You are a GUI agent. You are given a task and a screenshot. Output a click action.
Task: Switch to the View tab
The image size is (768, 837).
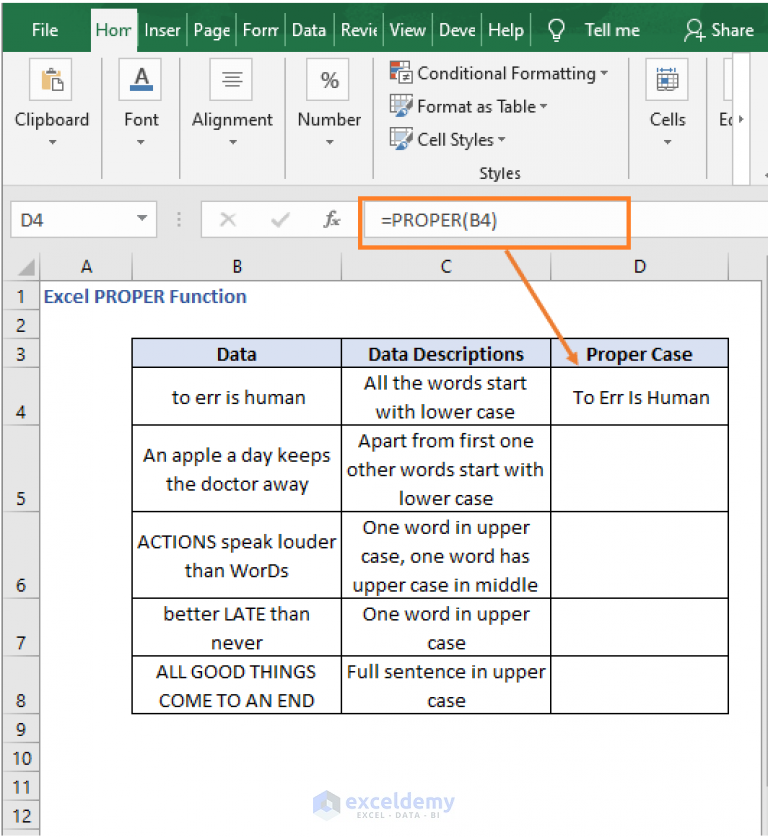coord(407,30)
